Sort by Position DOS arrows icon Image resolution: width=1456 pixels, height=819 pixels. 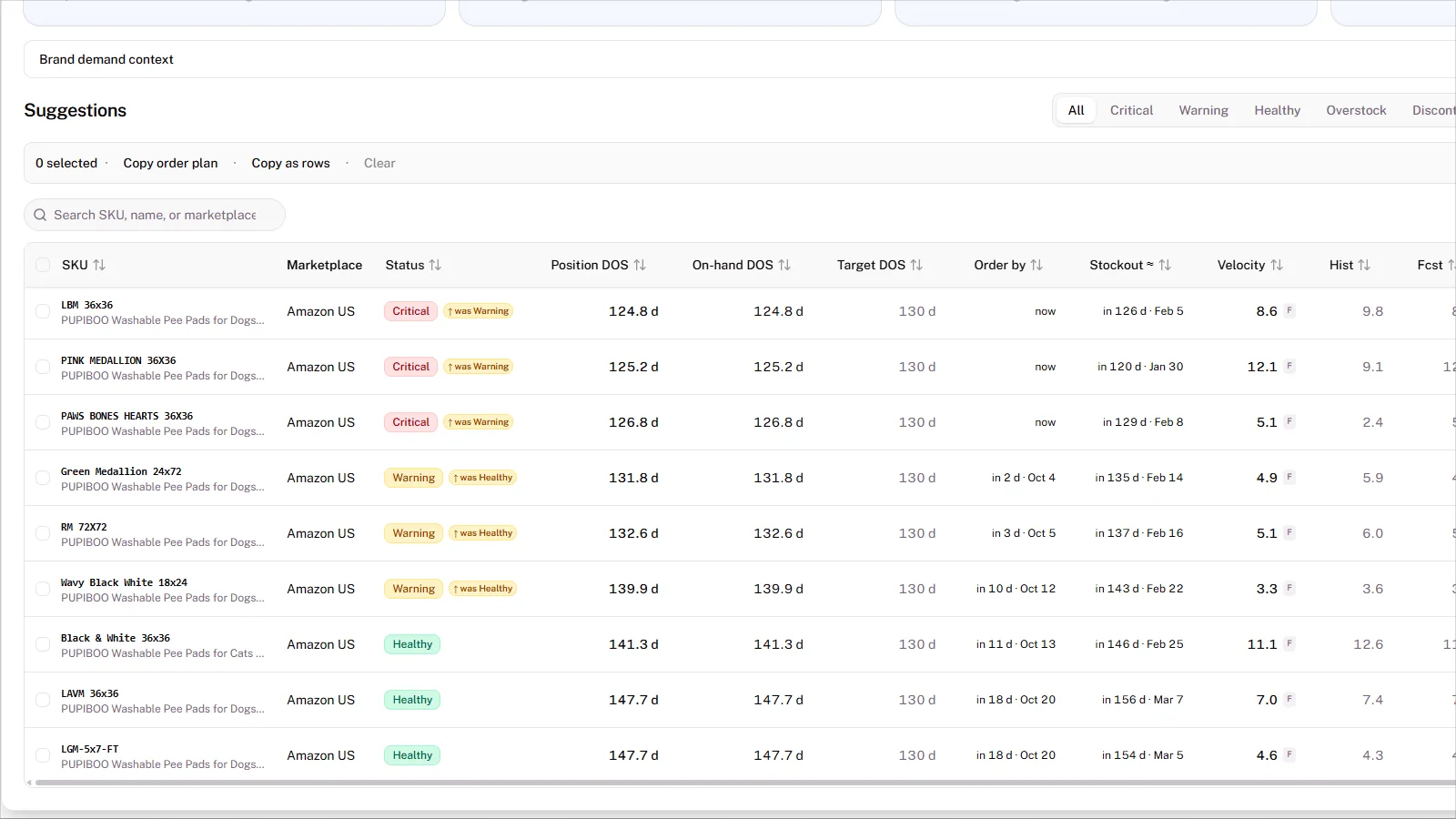pos(640,265)
